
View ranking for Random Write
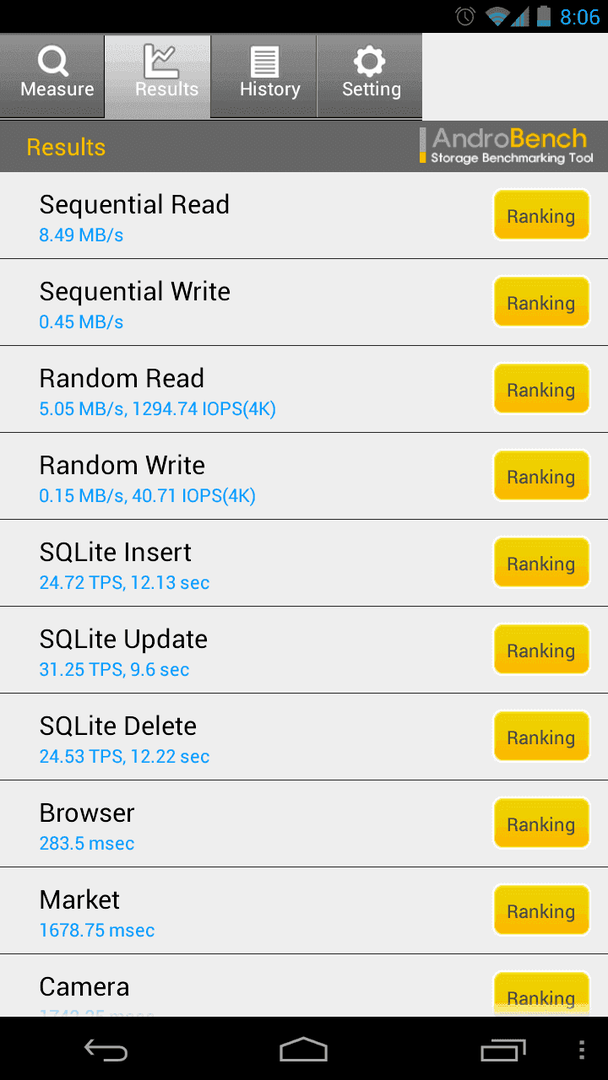click(x=541, y=476)
